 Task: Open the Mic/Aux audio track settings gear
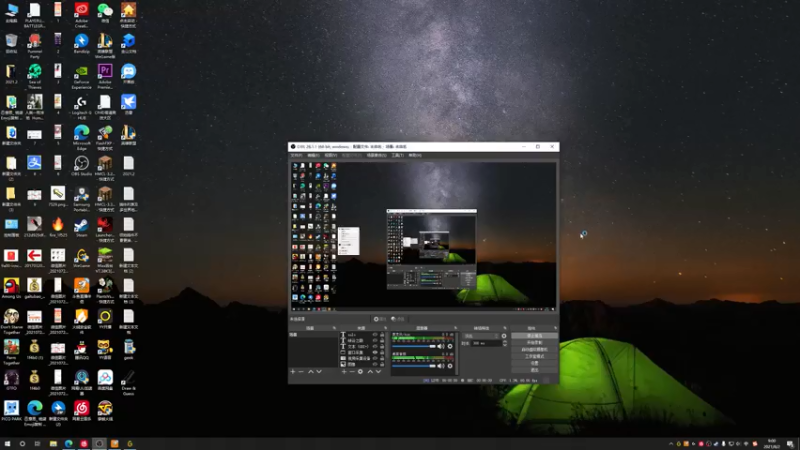click(450, 346)
